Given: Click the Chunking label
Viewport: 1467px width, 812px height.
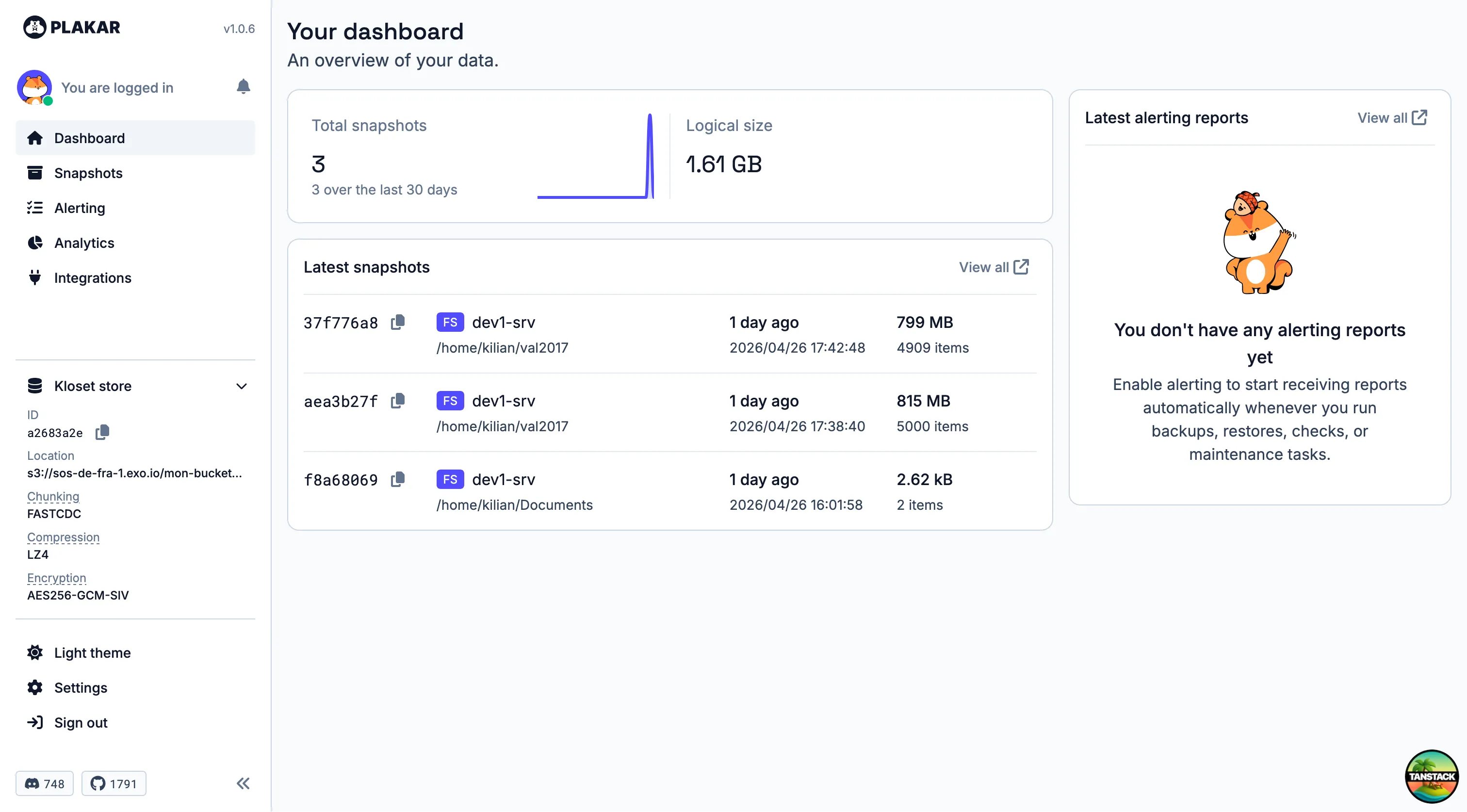Looking at the screenshot, I should [53, 497].
